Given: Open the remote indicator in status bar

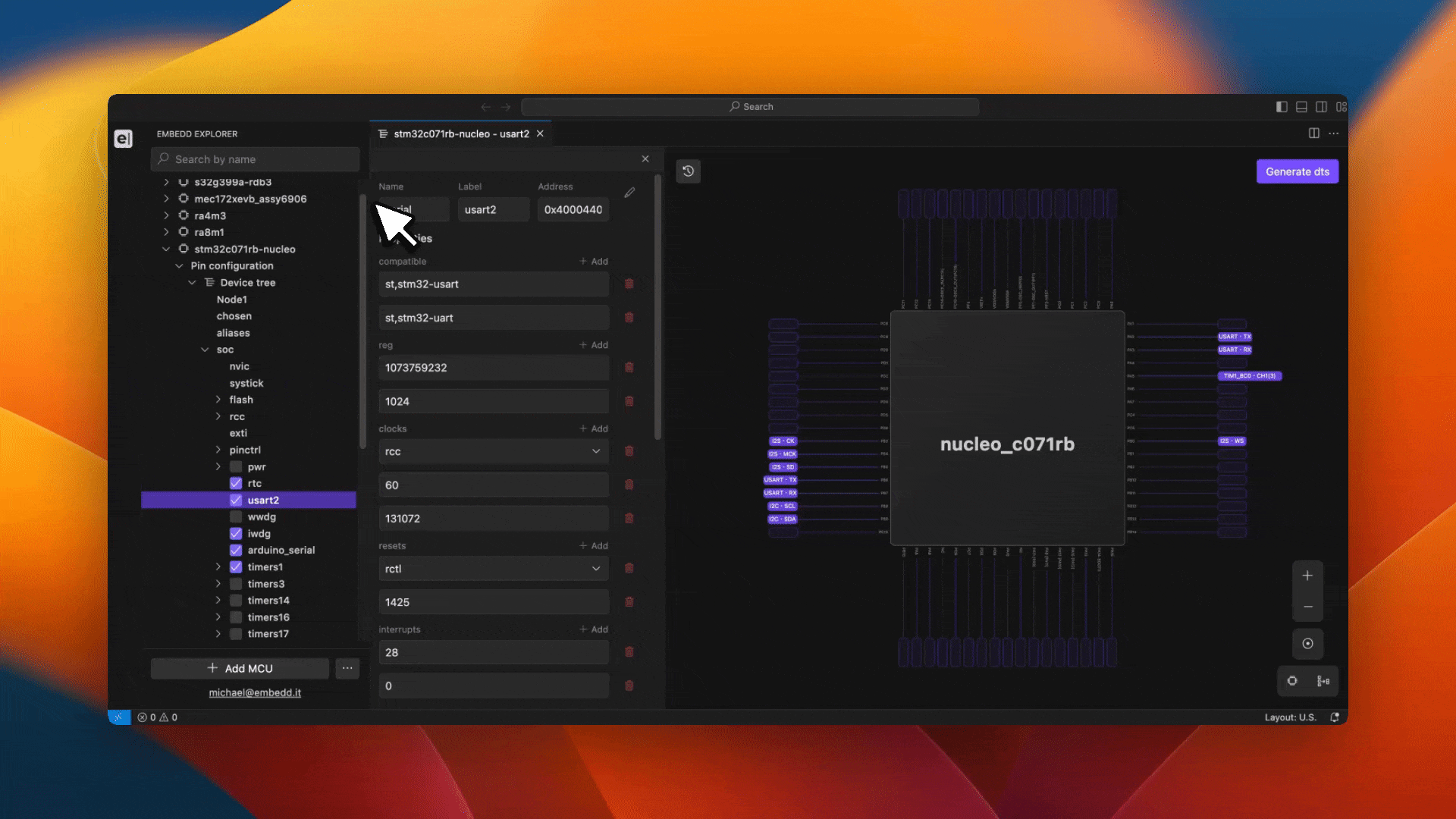Looking at the screenshot, I should point(119,717).
